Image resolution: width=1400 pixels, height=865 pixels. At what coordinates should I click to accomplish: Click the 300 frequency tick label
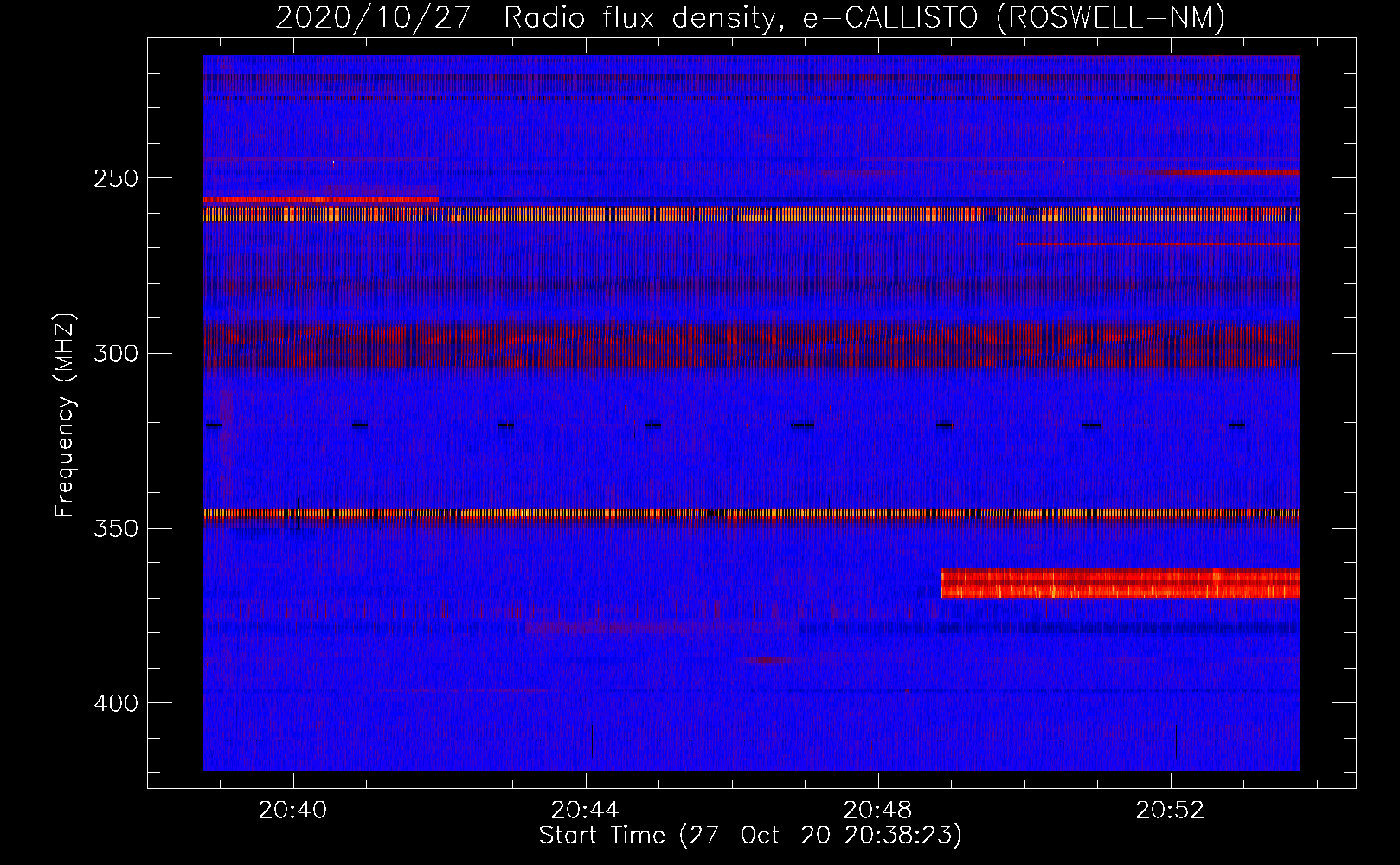(x=116, y=354)
